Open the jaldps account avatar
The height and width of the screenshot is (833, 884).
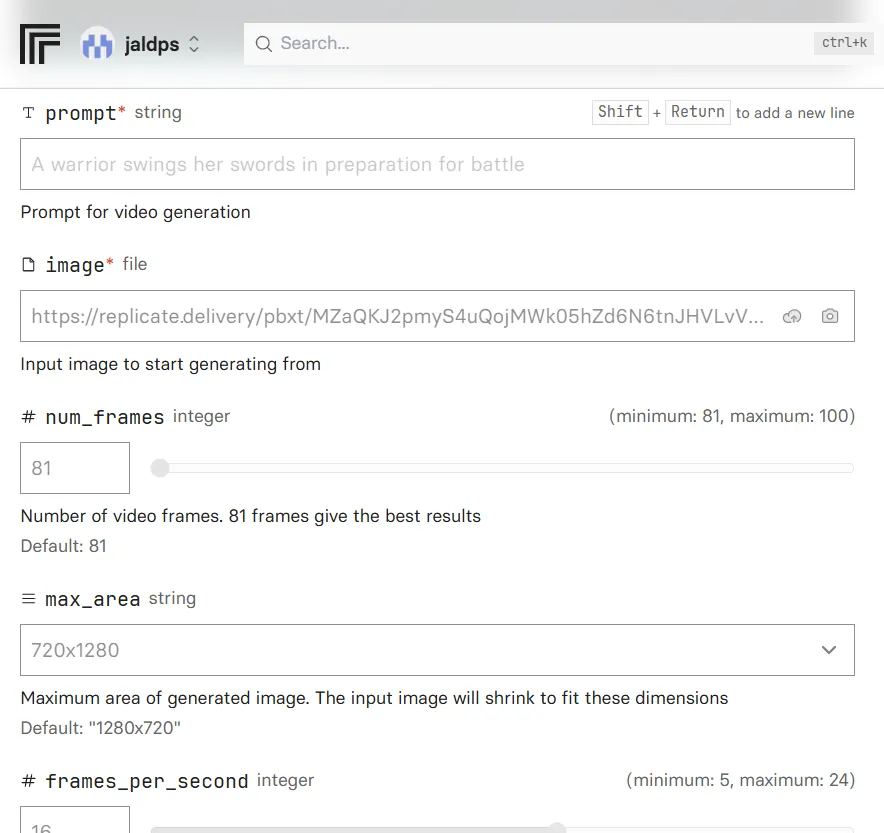coord(97,44)
